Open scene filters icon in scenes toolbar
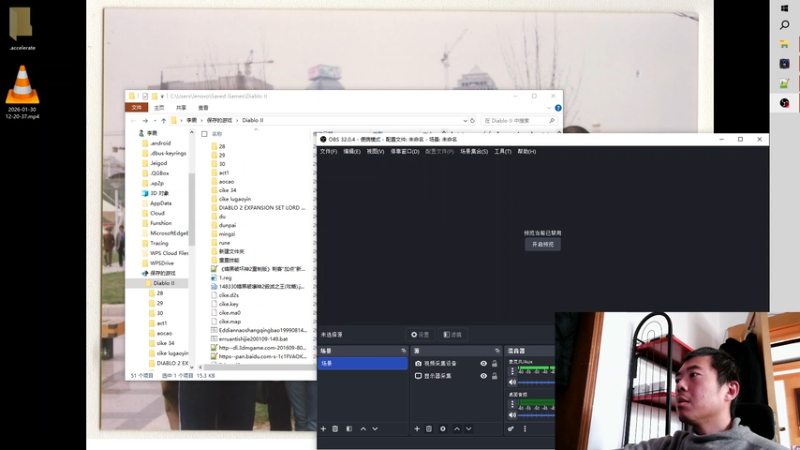This screenshot has height=450, width=800. click(x=349, y=429)
